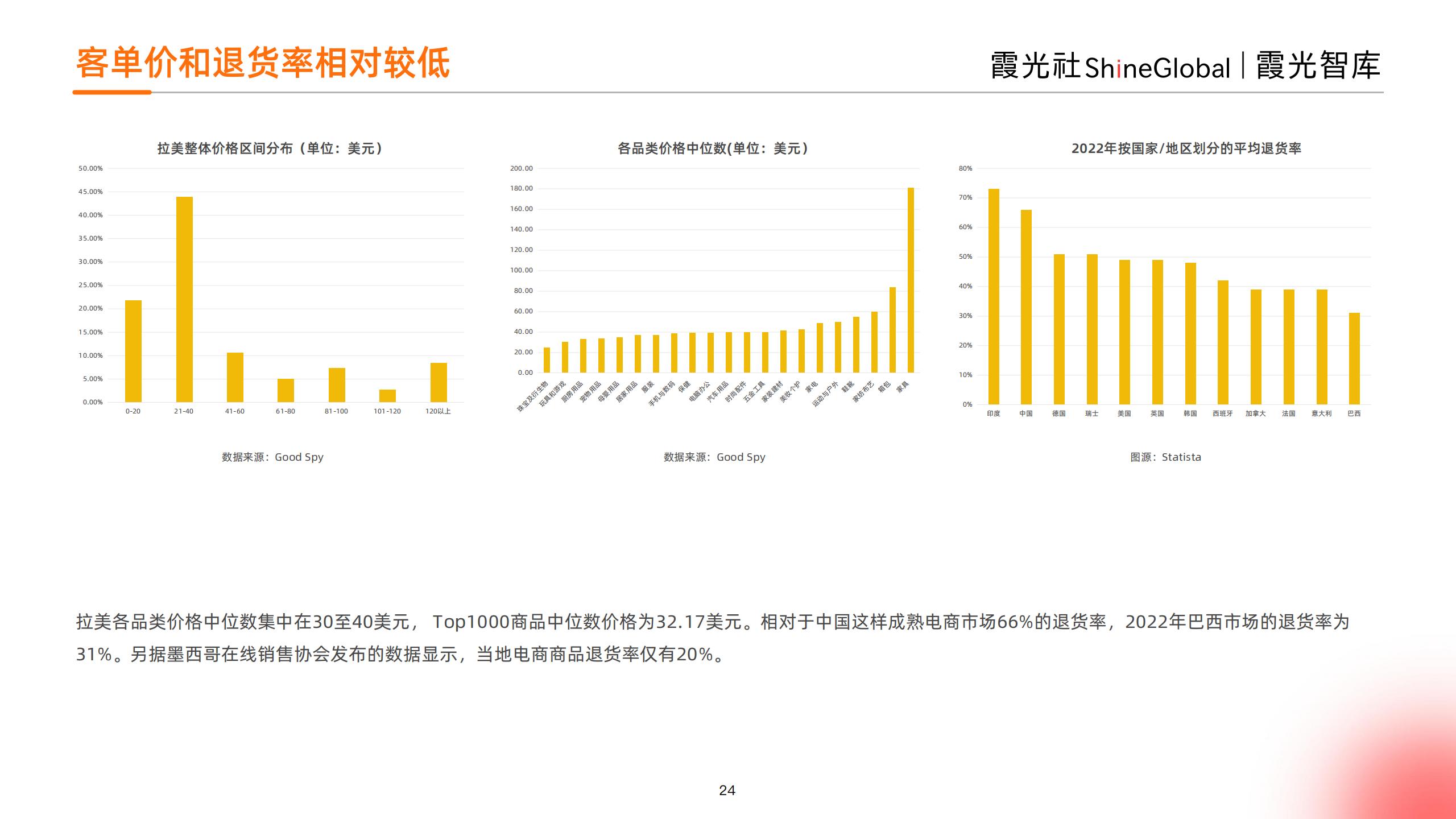The image size is (1456, 819).
Task: Click the slide title 客单价和退货率相对较低
Action: coord(263,63)
